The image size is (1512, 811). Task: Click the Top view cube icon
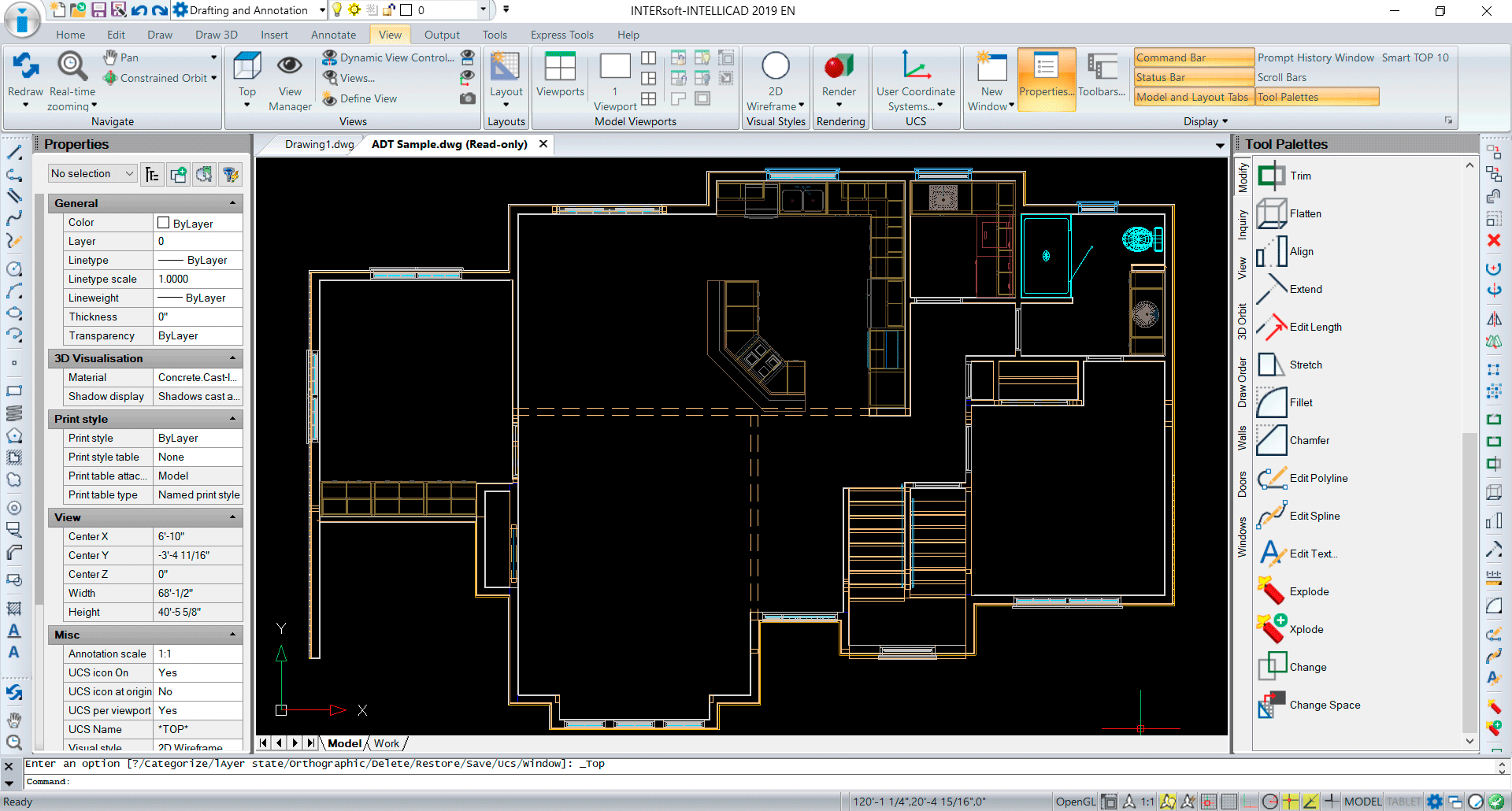click(x=247, y=66)
